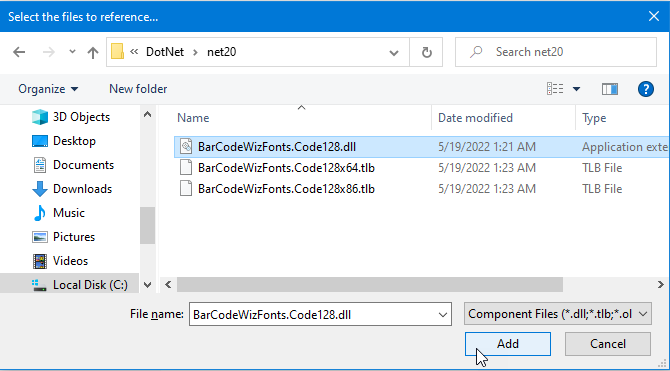Close the Select files dialog
The width and height of the screenshot is (670, 371).
coord(654,17)
